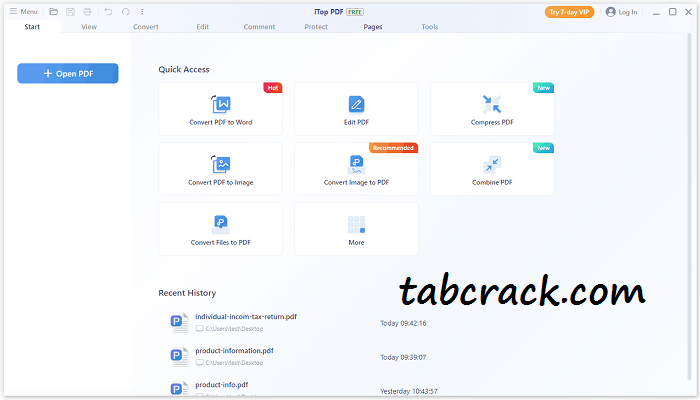The image size is (700, 400).
Task: Click the redo arrow icon
Action: click(126, 12)
